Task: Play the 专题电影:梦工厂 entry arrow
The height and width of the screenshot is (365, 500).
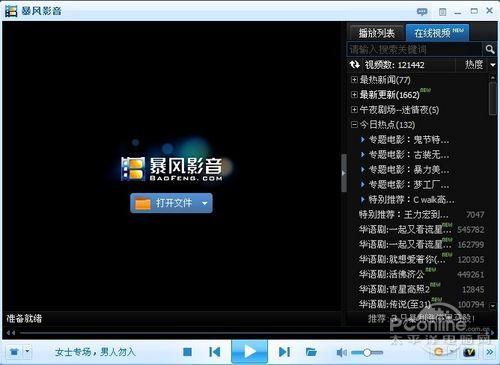Action: (363, 184)
